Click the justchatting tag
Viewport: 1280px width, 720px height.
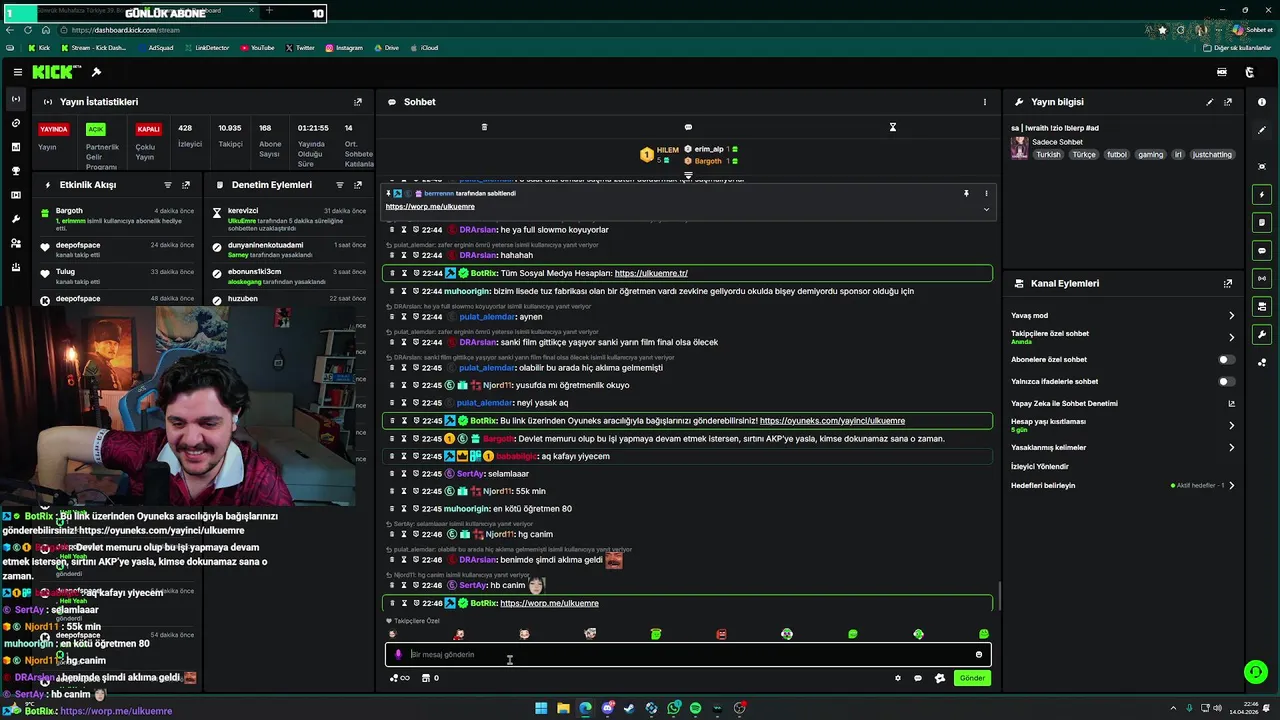(1212, 155)
